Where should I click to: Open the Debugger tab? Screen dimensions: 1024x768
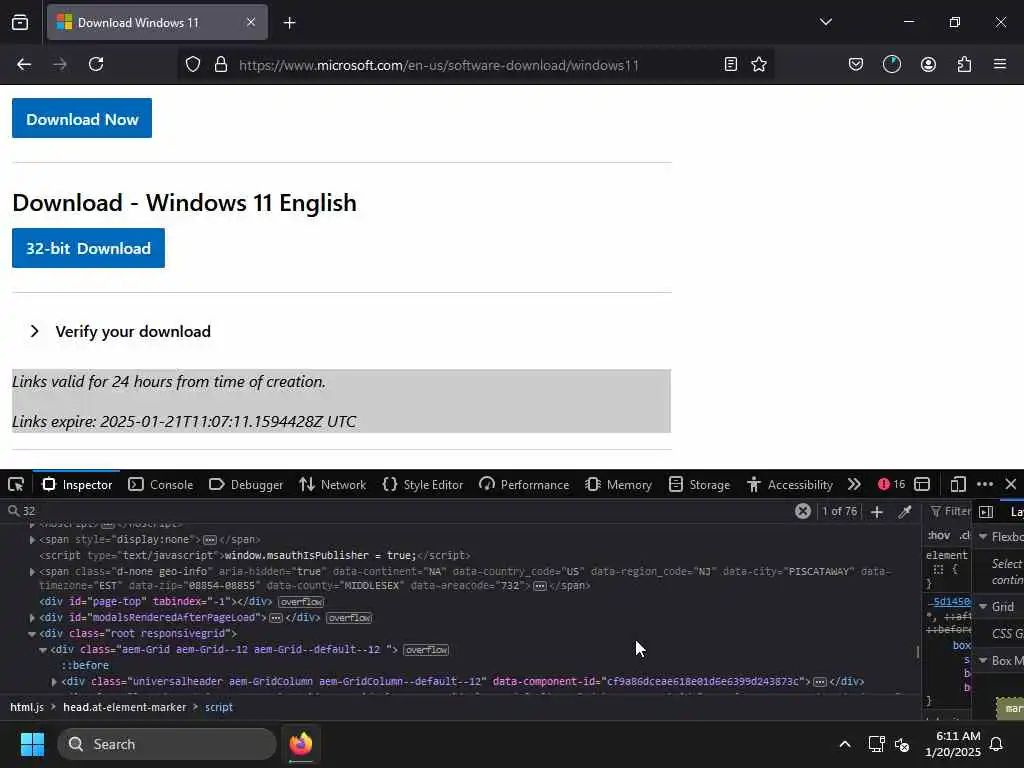point(246,485)
